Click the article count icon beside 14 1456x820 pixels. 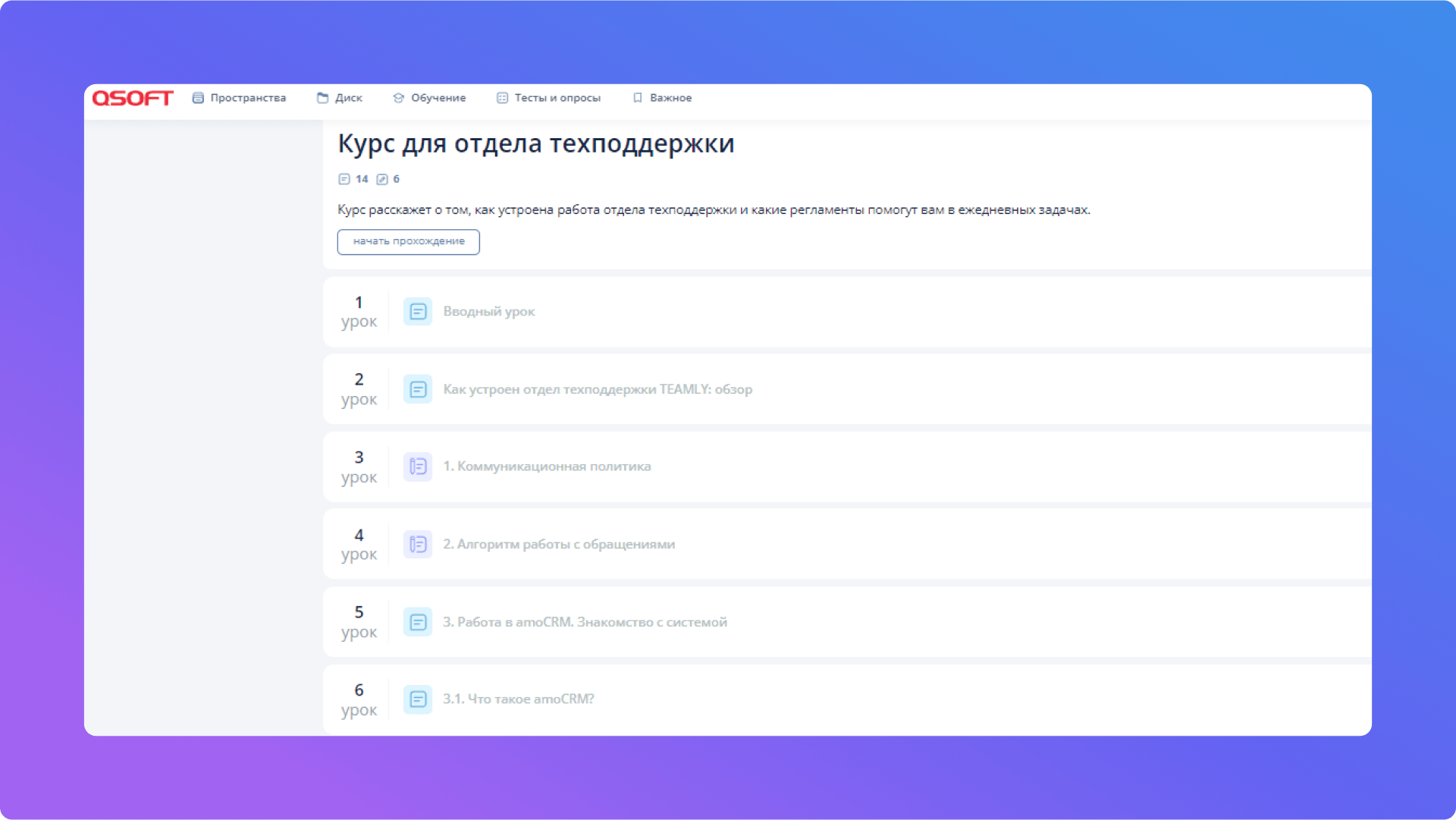coord(344,179)
